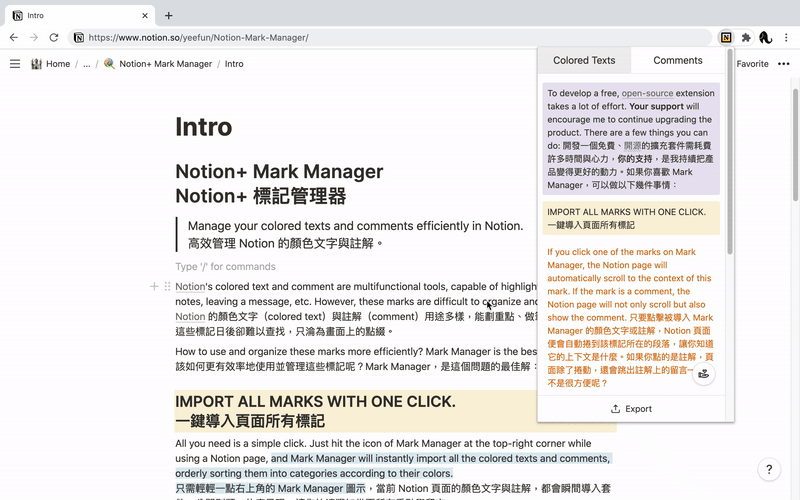
Task: Open the browser Extensions puzzle icon
Action: [x=746, y=37]
